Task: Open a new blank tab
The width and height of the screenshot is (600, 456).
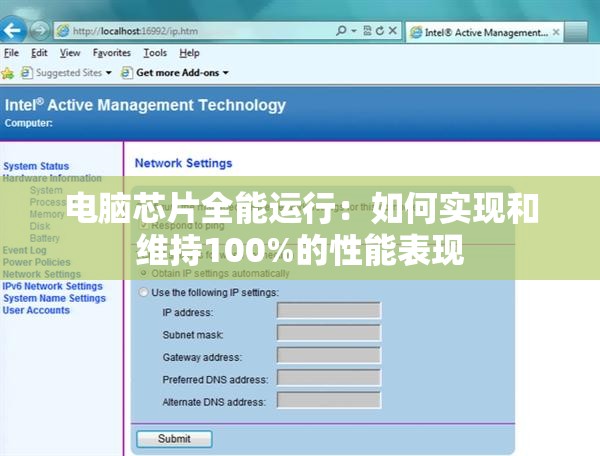Action: tap(576, 32)
